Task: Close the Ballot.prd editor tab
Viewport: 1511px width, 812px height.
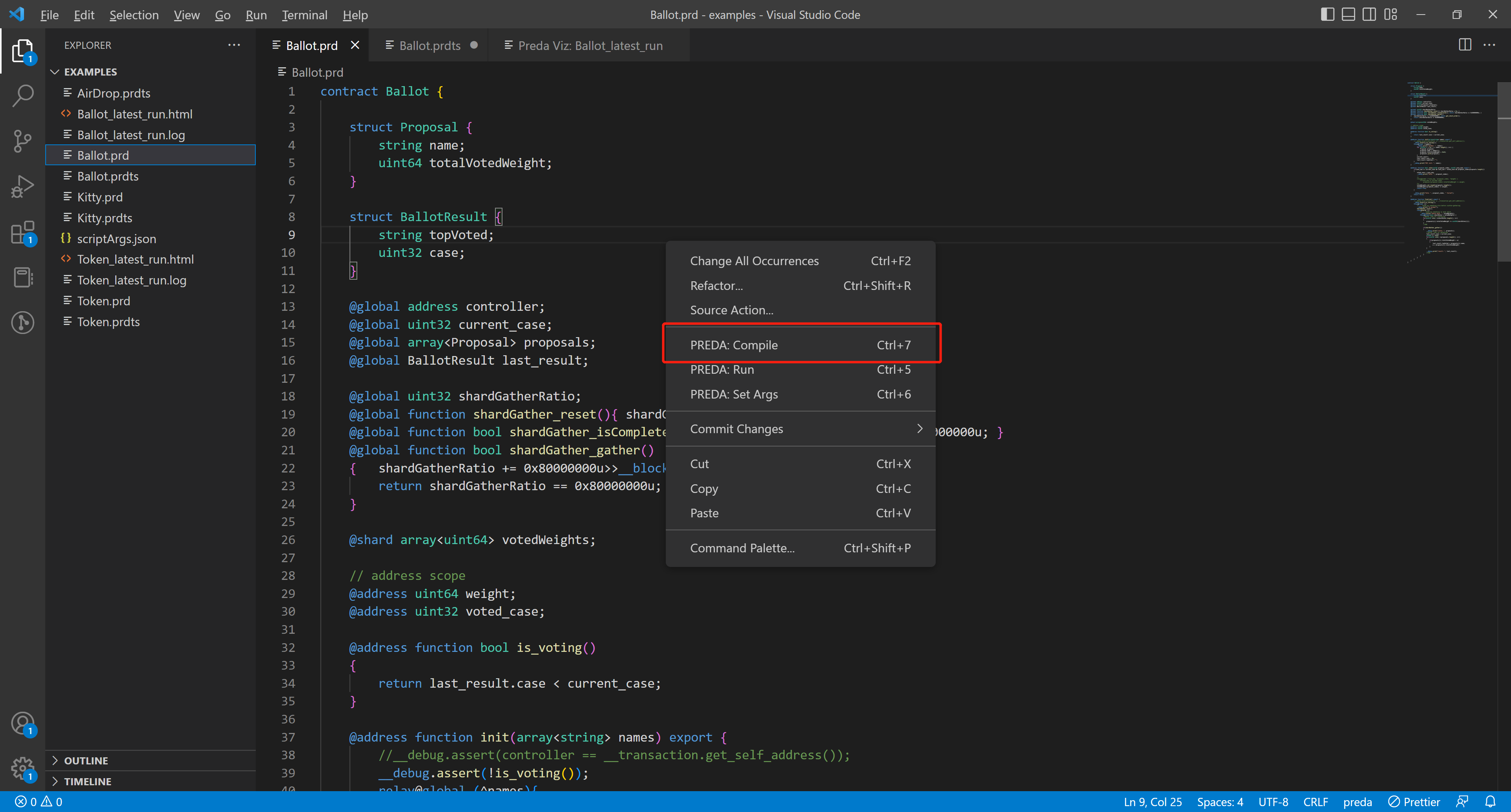Action: (x=355, y=45)
